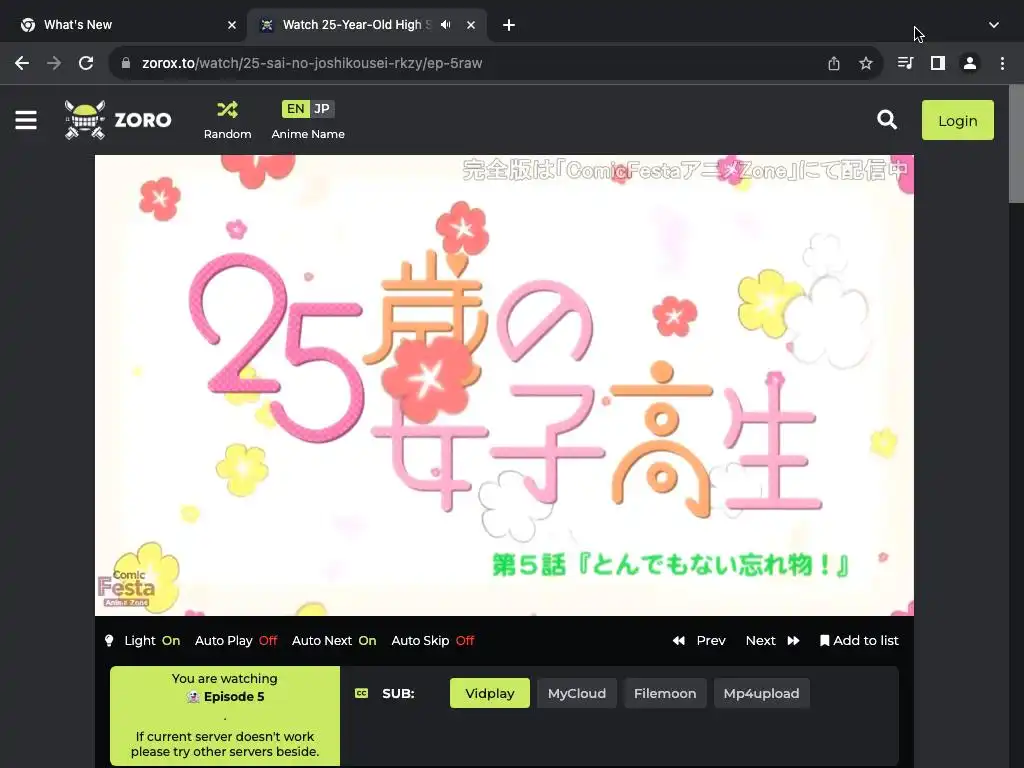Select MyCloud server
Screen dimensions: 1024x768
click(x=577, y=694)
